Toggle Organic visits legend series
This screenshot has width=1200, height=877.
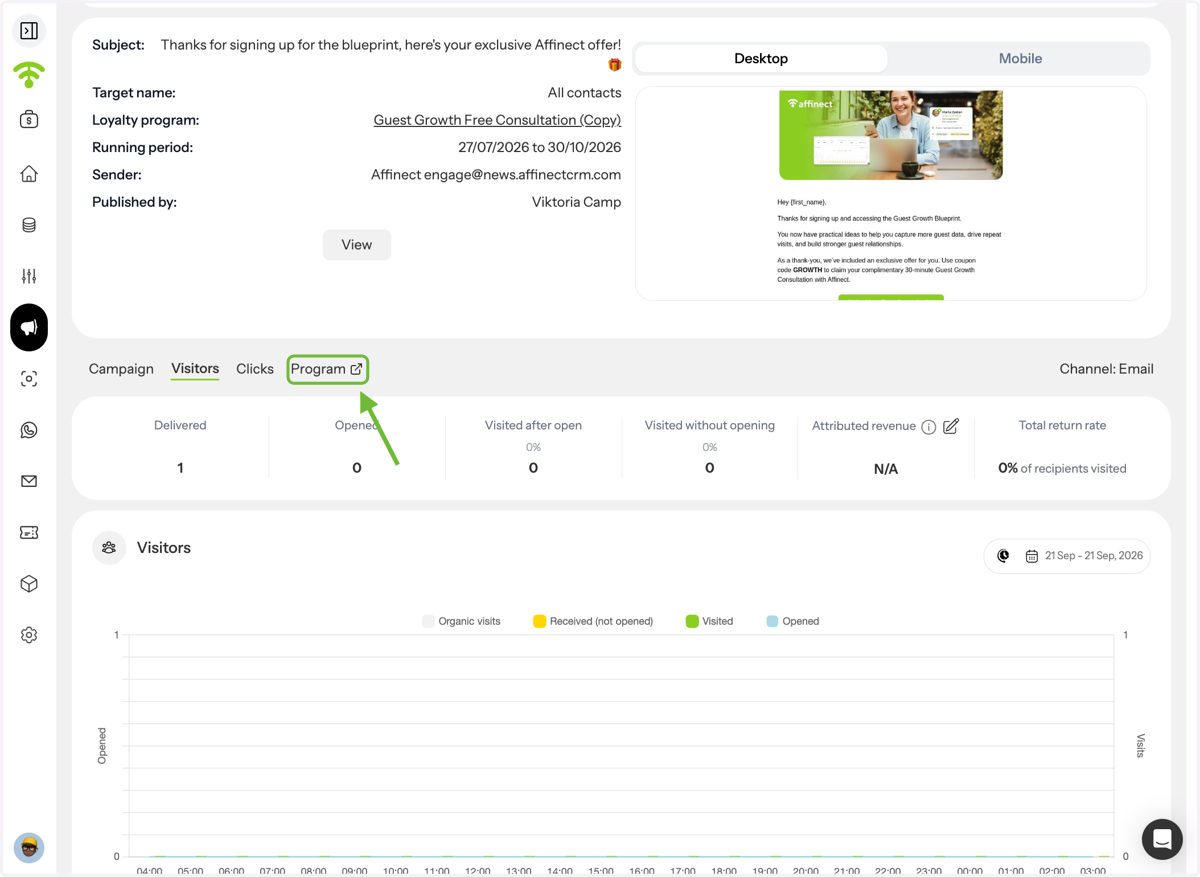pyautogui.click(x=461, y=621)
